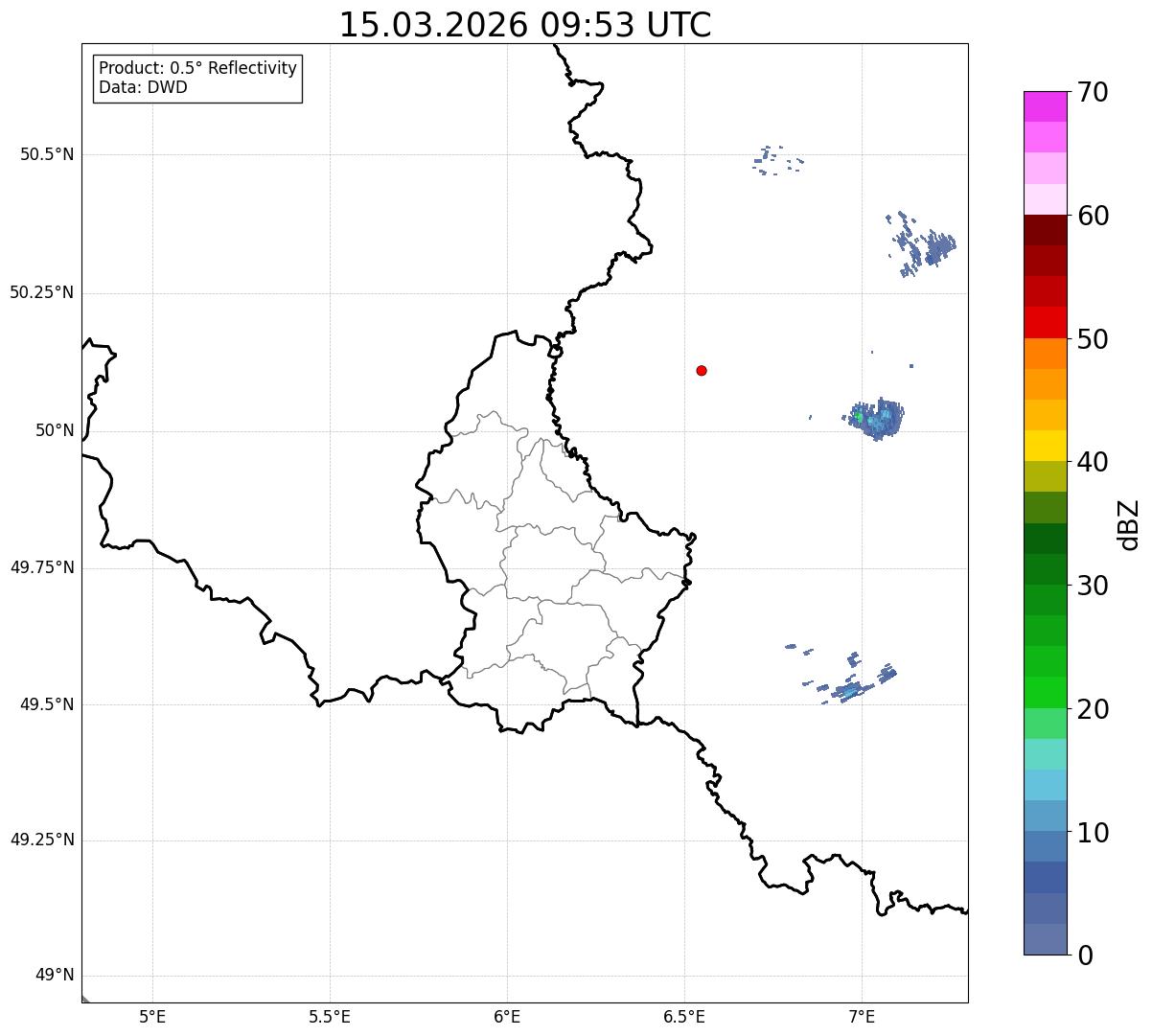Viewport: 1152px width, 1036px height.
Task: Click the 5.5°E longitude label
Action: 330,1016
